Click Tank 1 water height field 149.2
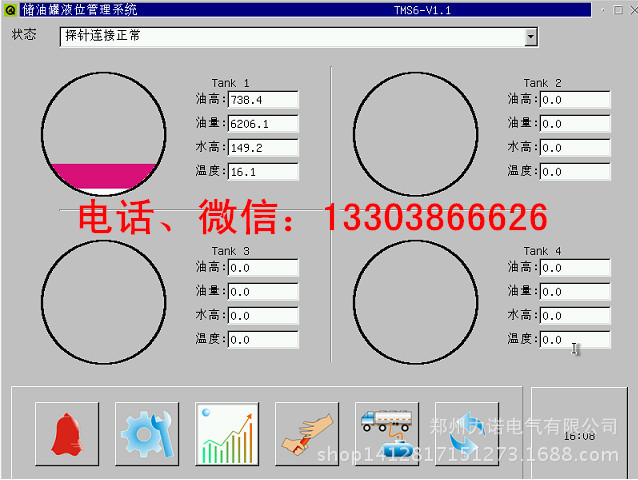 [x=263, y=148]
